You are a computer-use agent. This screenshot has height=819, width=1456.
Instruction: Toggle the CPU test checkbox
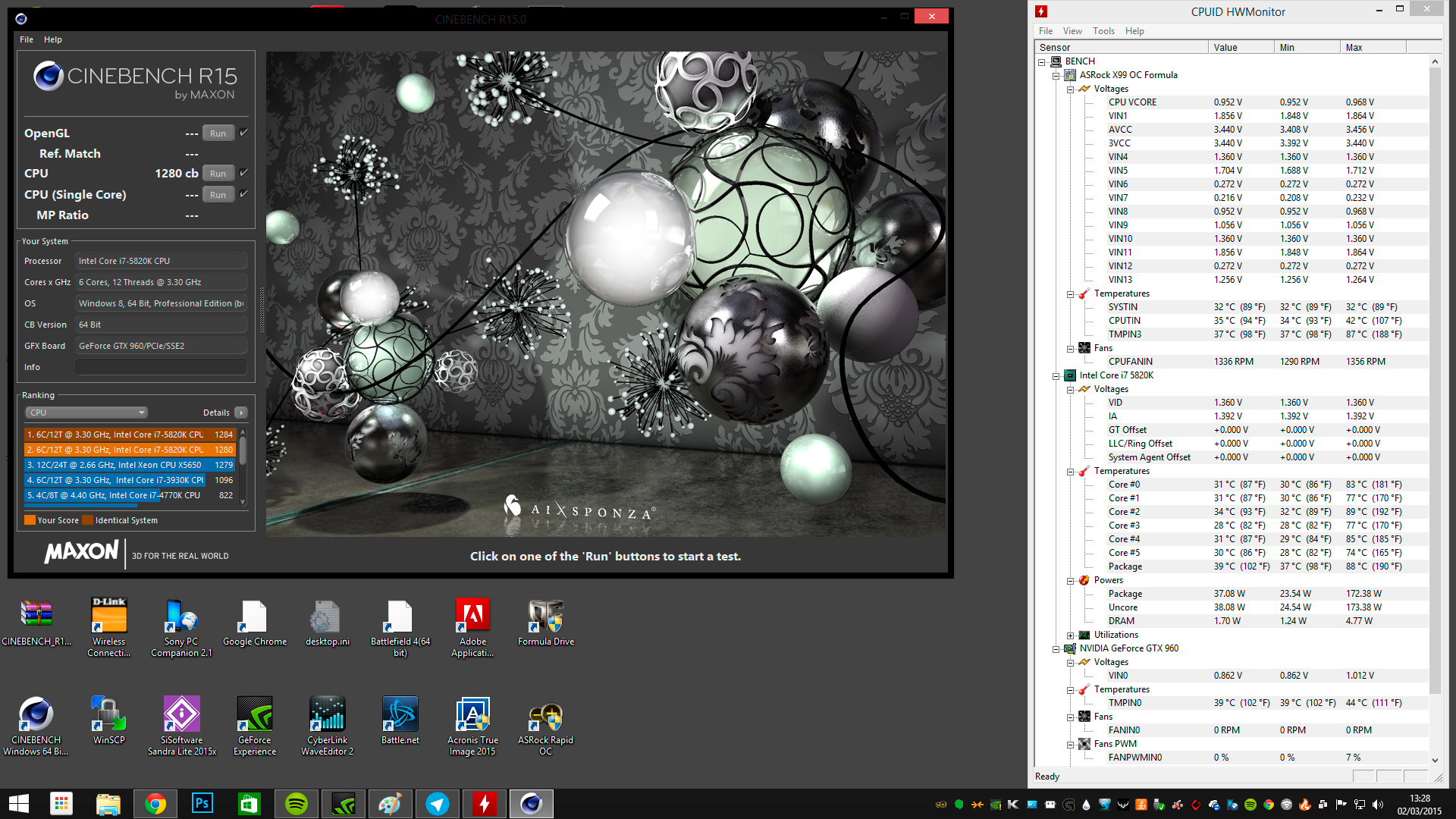pyautogui.click(x=244, y=173)
